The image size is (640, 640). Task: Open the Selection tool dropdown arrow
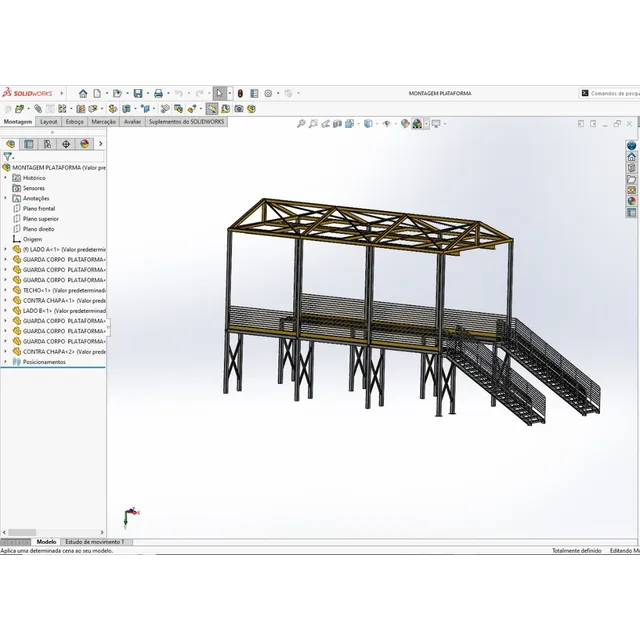[x=230, y=93]
